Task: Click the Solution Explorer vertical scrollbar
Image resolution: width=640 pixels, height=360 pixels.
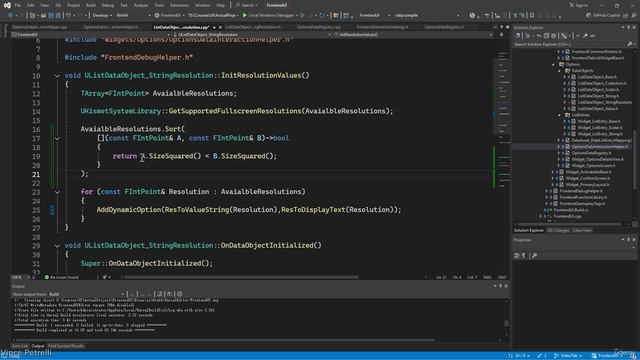Action: pyautogui.click(x=635, y=159)
